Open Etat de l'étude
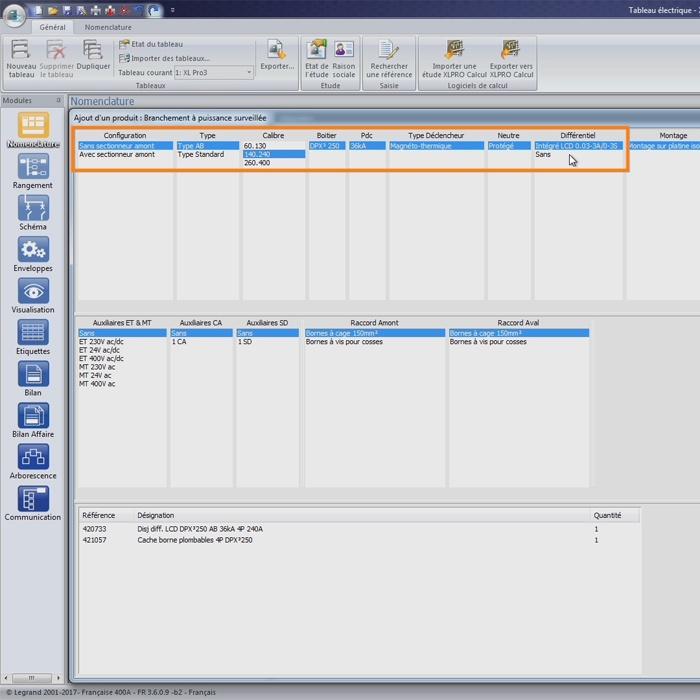Screen dimensions: 700x700 317,59
